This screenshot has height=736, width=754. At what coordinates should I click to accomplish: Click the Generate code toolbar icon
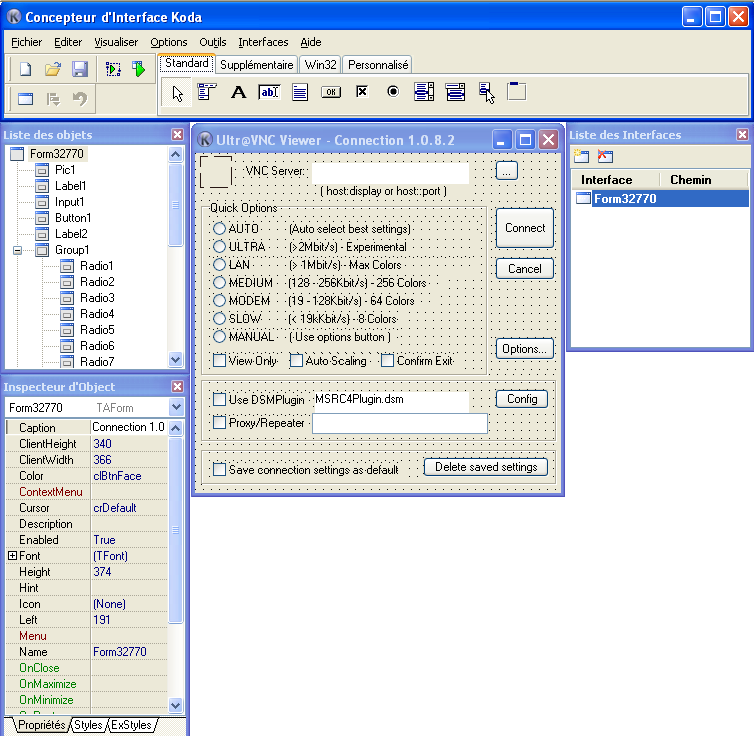click(x=113, y=69)
